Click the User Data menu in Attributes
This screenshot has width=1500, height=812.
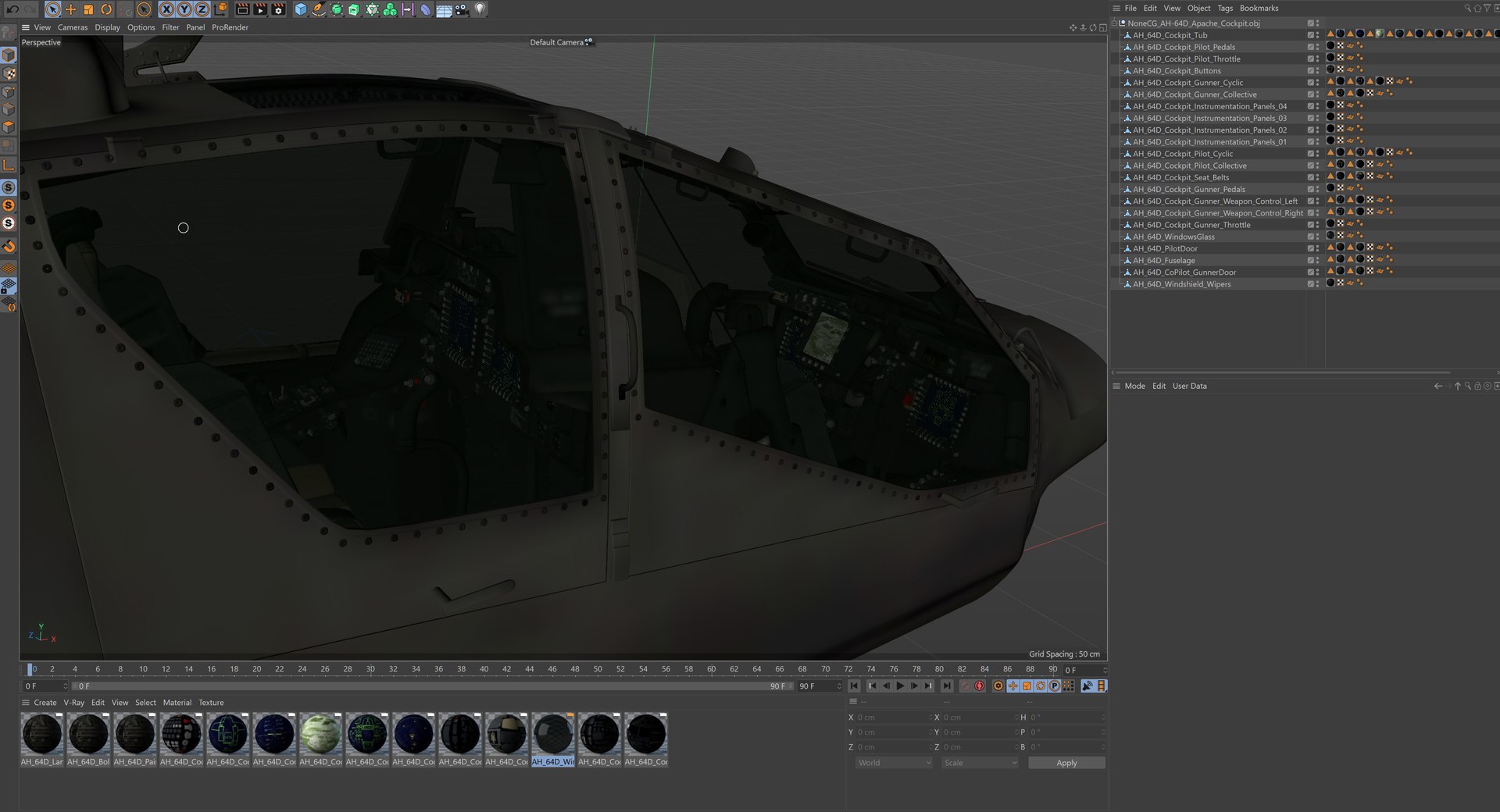tap(1189, 386)
